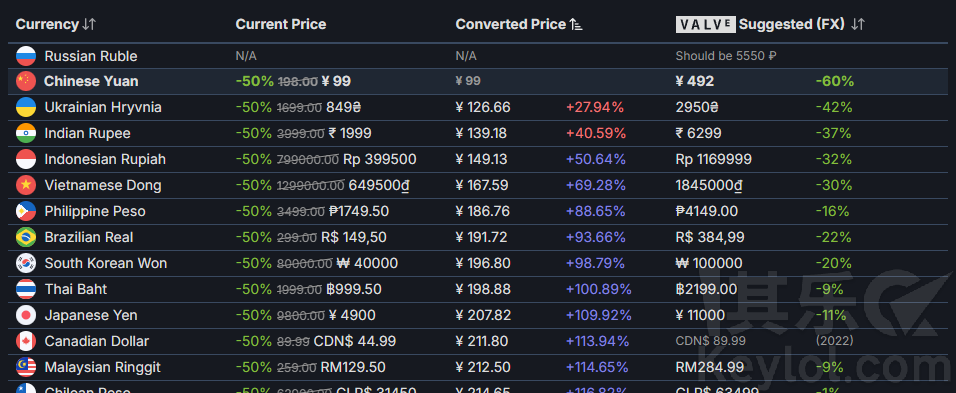This screenshot has height=393, width=956.
Task: Click the 'RM284.99' suggested price
Action: pos(710,367)
